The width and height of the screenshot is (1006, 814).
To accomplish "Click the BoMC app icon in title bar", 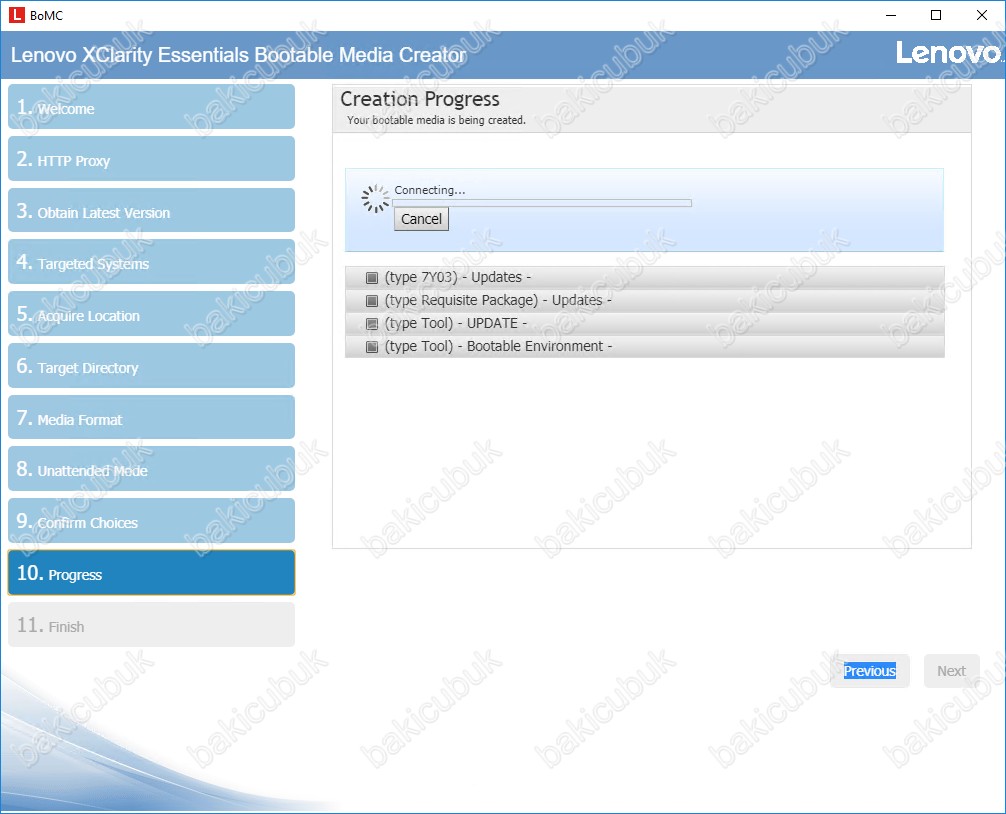I will 17,15.
